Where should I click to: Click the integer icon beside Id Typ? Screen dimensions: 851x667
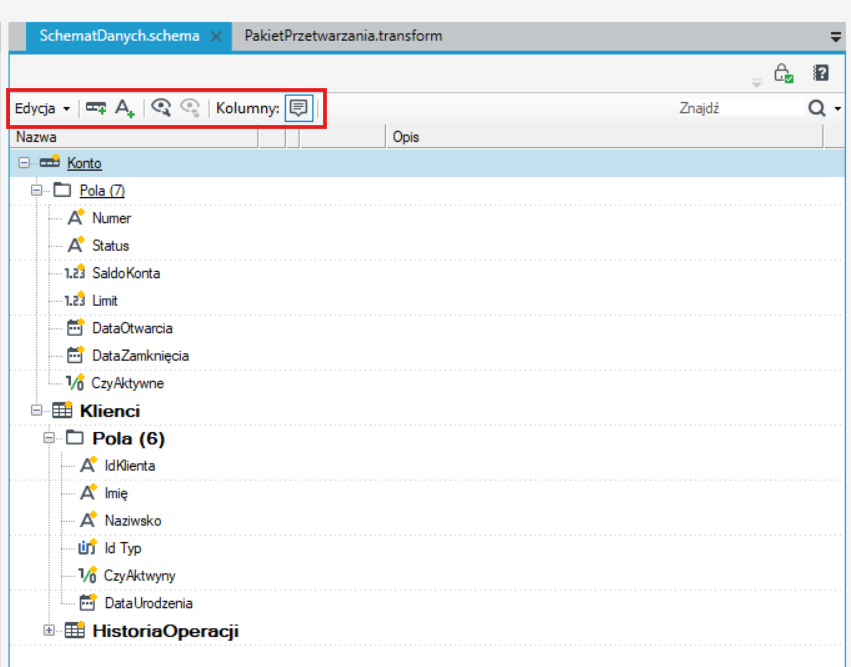(x=87, y=548)
